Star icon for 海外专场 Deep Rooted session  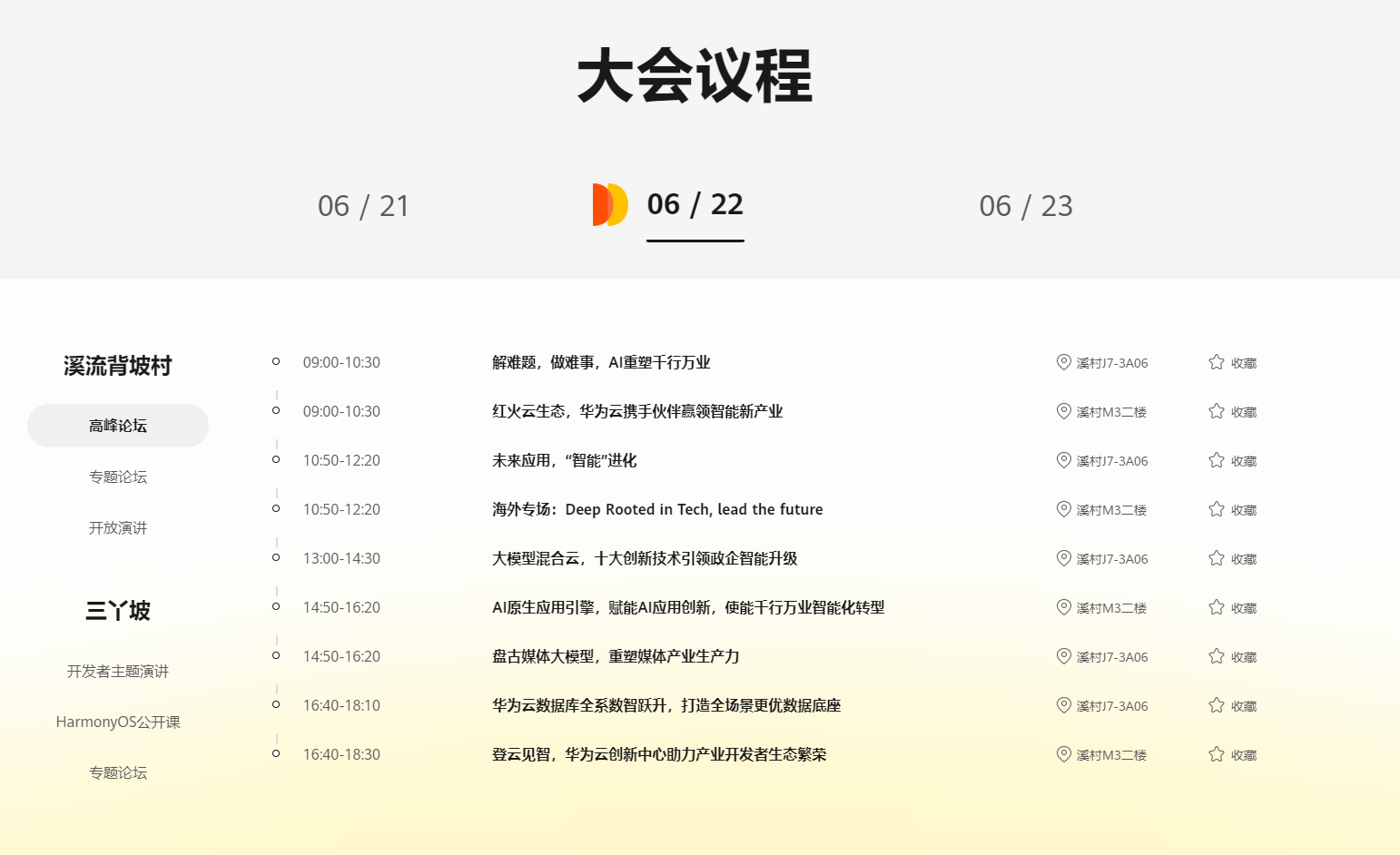pyautogui.click(x=1217, y=509)
